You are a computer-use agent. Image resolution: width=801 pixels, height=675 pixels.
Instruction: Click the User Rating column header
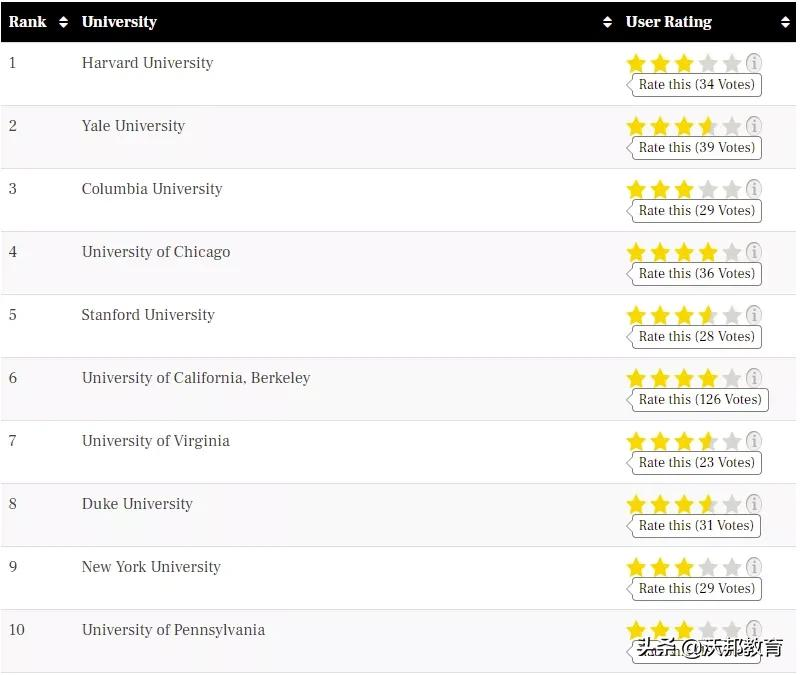click(x=669, y=22)
